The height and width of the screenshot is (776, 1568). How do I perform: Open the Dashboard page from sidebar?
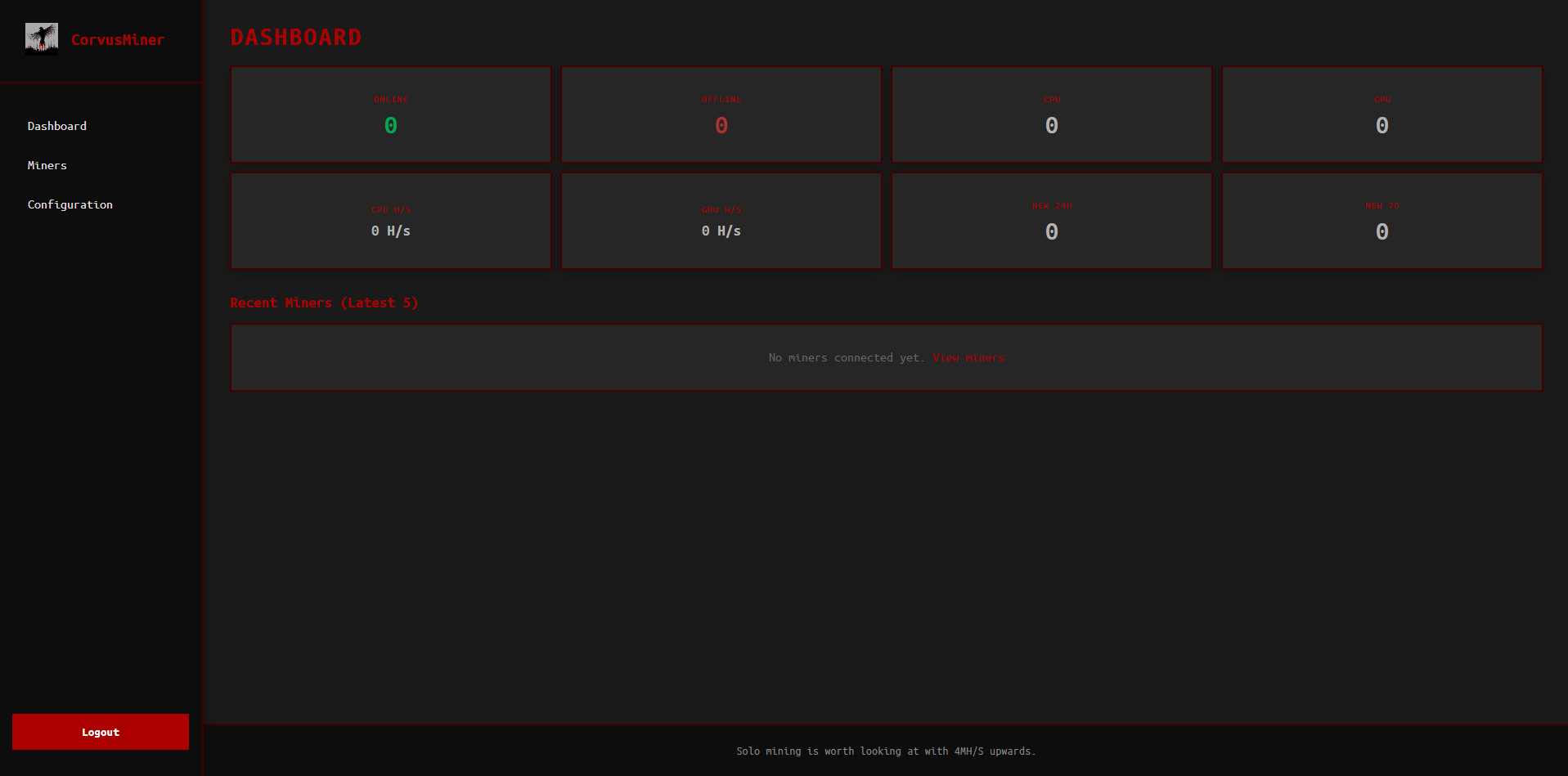(57, 126)
